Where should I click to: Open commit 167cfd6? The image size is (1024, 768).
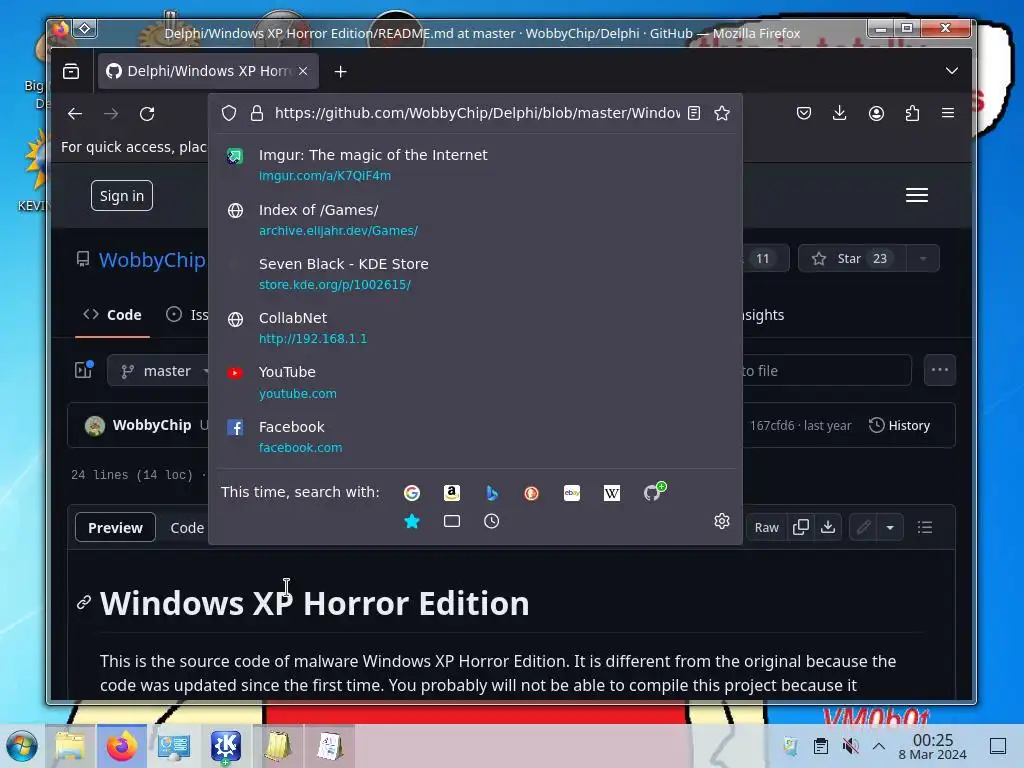772,426
